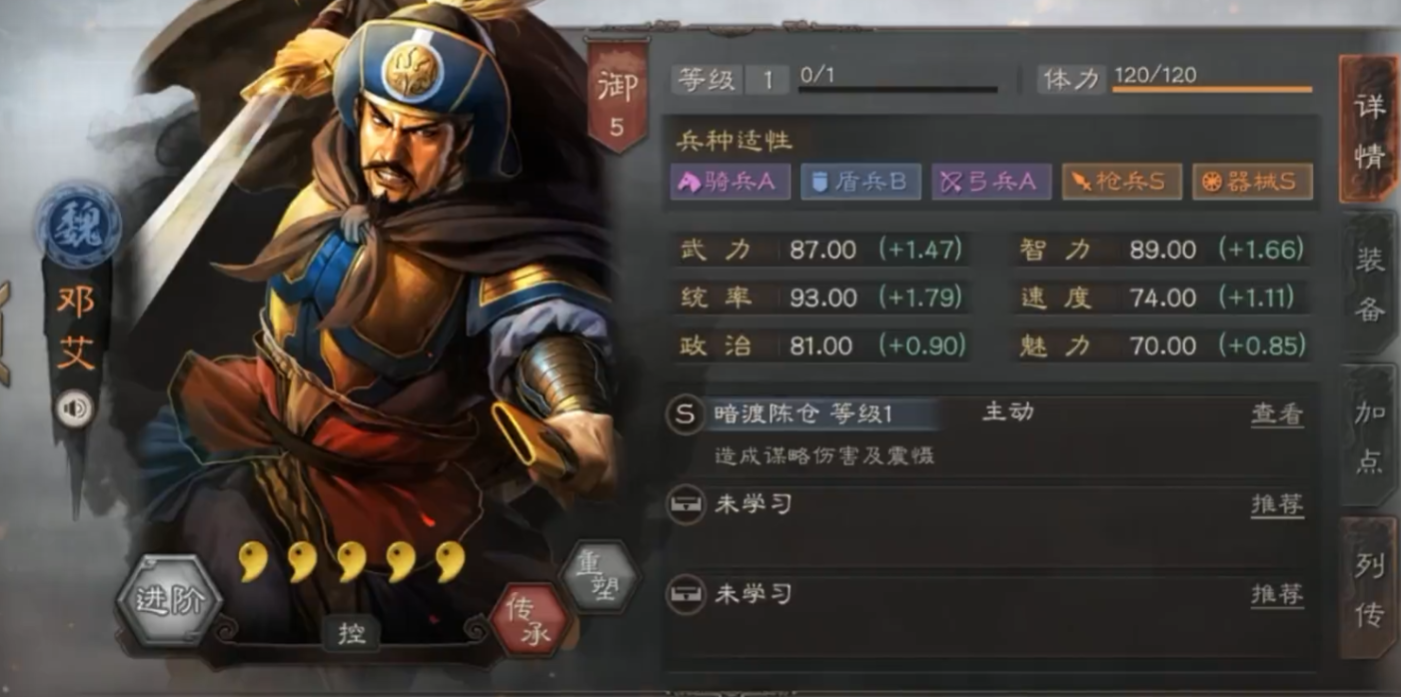
Task: Tap the speaker voice icon under 邓艾
Action: point(74,408)
